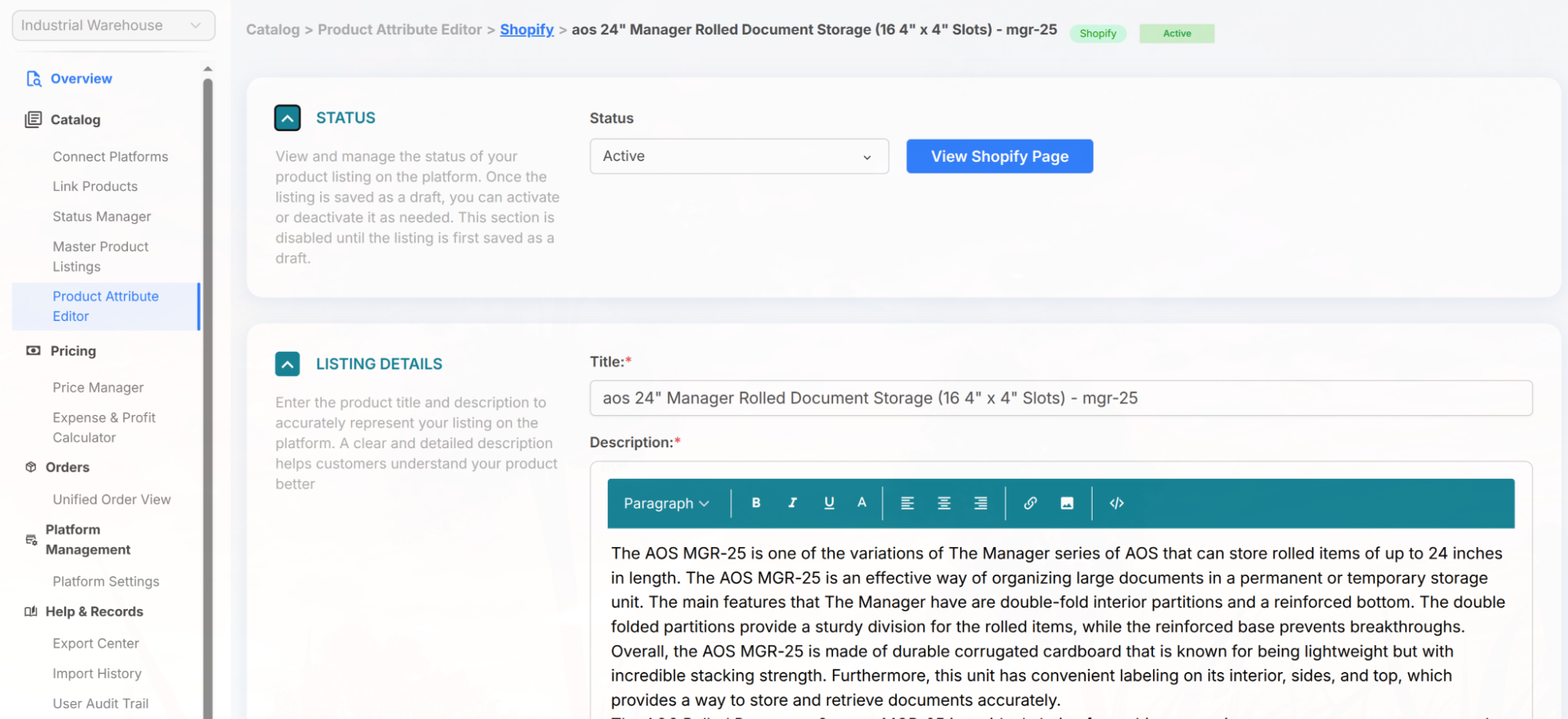Image resolution: width=1568 pixels, height=719 pixels.
Task: Insert a hyperlink in the description
Action: coord(1031,503)
